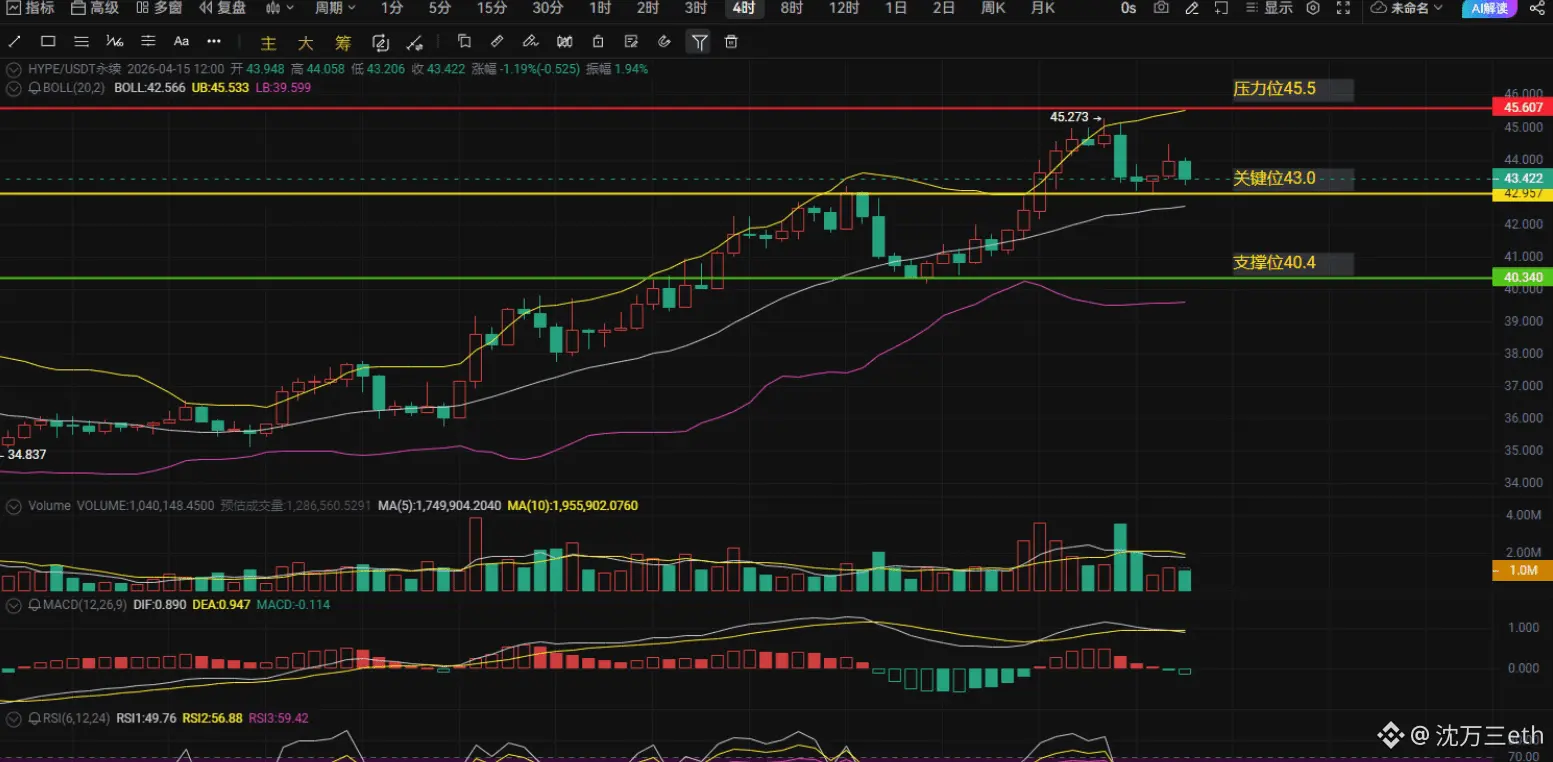Collapse the BOLL indicator row
1553x762 pixels.
tap(13, 88)
